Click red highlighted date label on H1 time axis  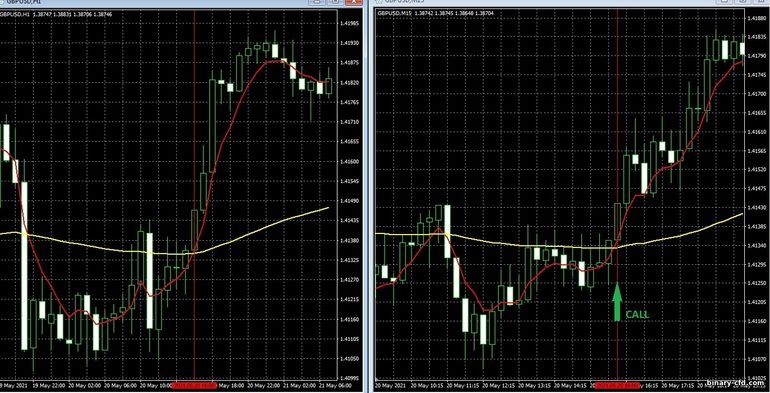click(x=194, y=386)
